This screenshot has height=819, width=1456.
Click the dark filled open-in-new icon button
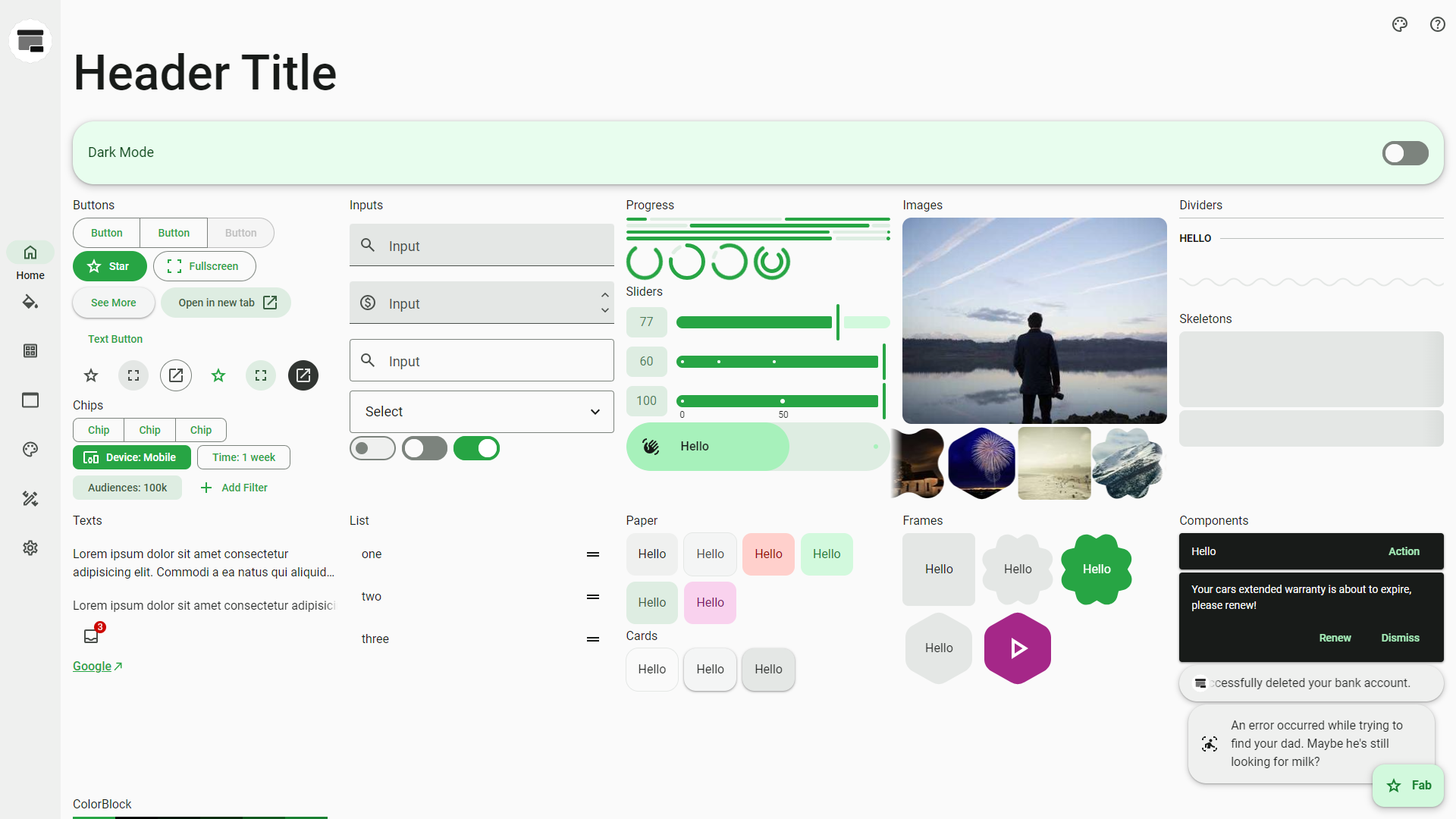coord(303,375)
